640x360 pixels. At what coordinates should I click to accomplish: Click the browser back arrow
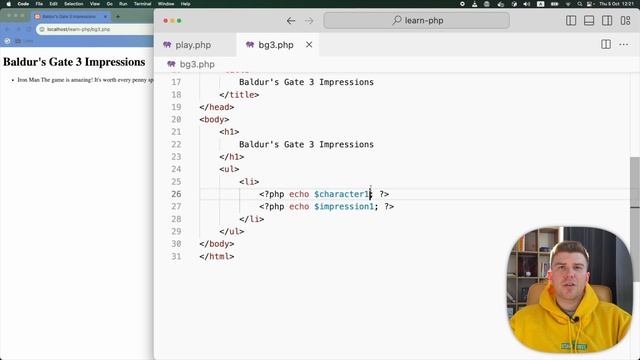click(x=7, y=29)
